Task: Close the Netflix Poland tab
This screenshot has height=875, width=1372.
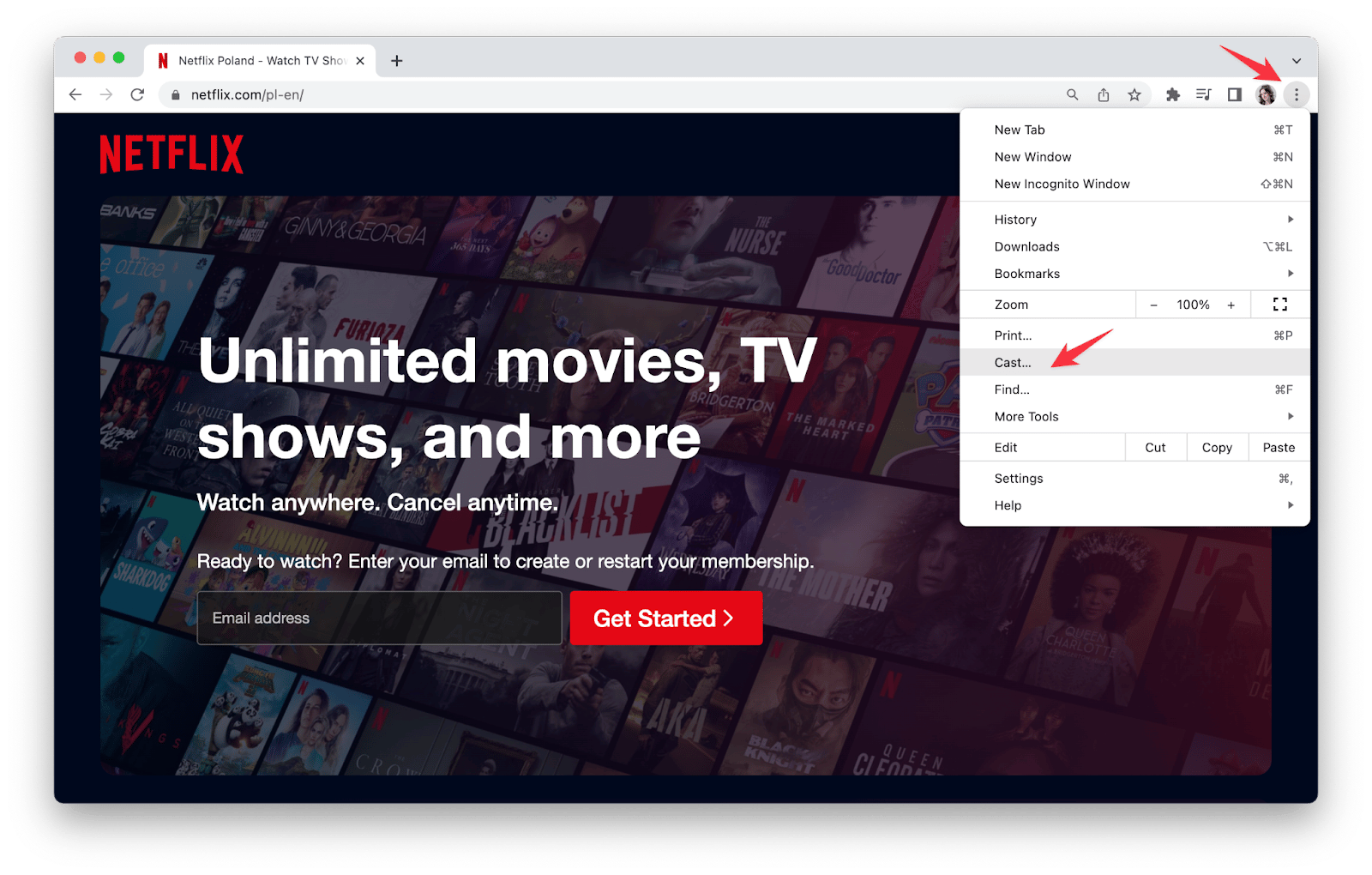Action: pos(360,60)
